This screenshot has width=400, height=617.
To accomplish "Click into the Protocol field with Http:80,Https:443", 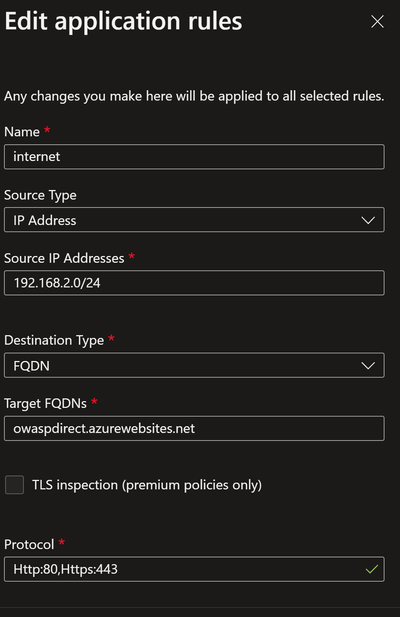I will tap(194, 569).
